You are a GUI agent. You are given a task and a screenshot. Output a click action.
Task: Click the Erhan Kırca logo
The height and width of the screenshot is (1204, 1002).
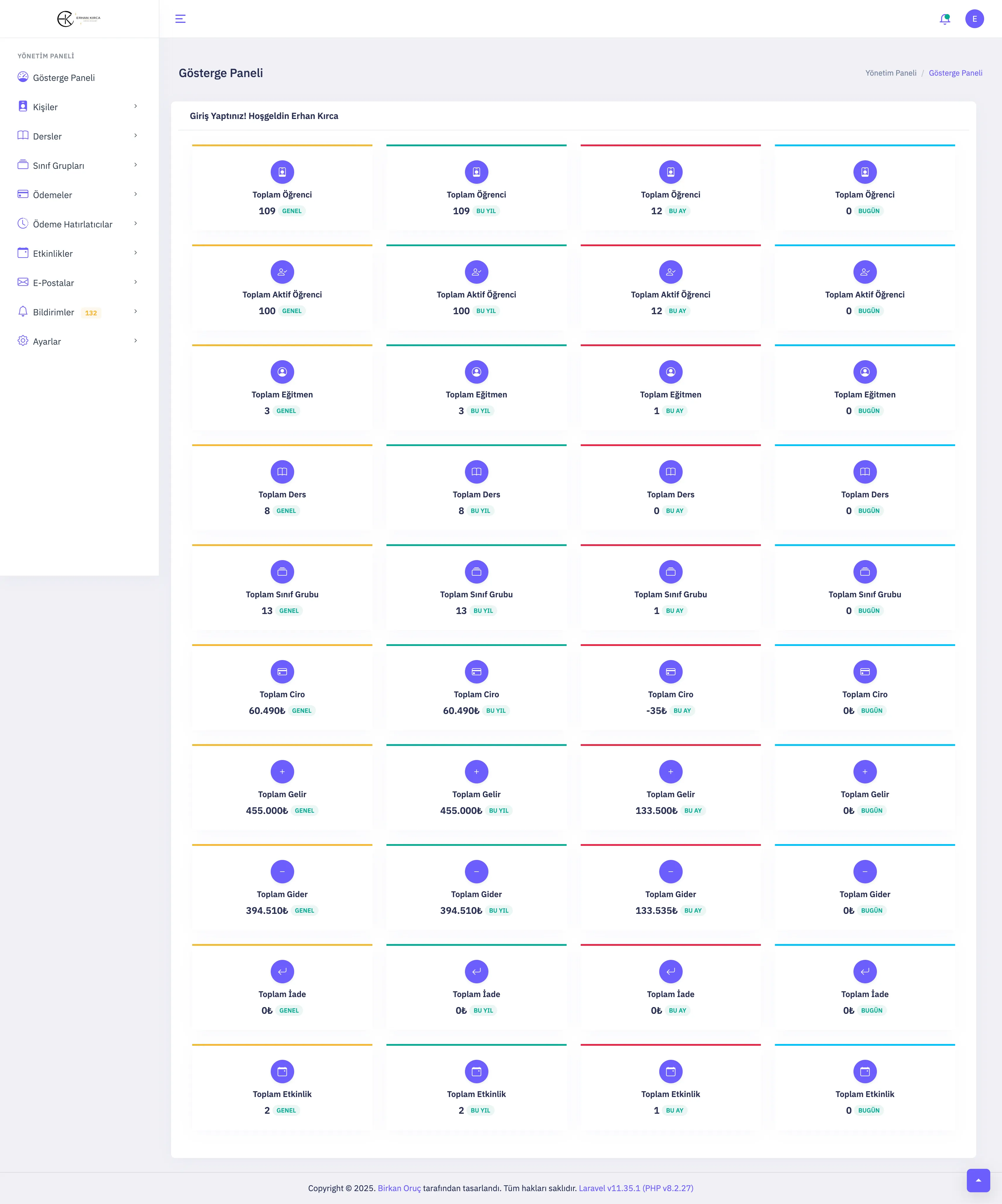[79, 19]
